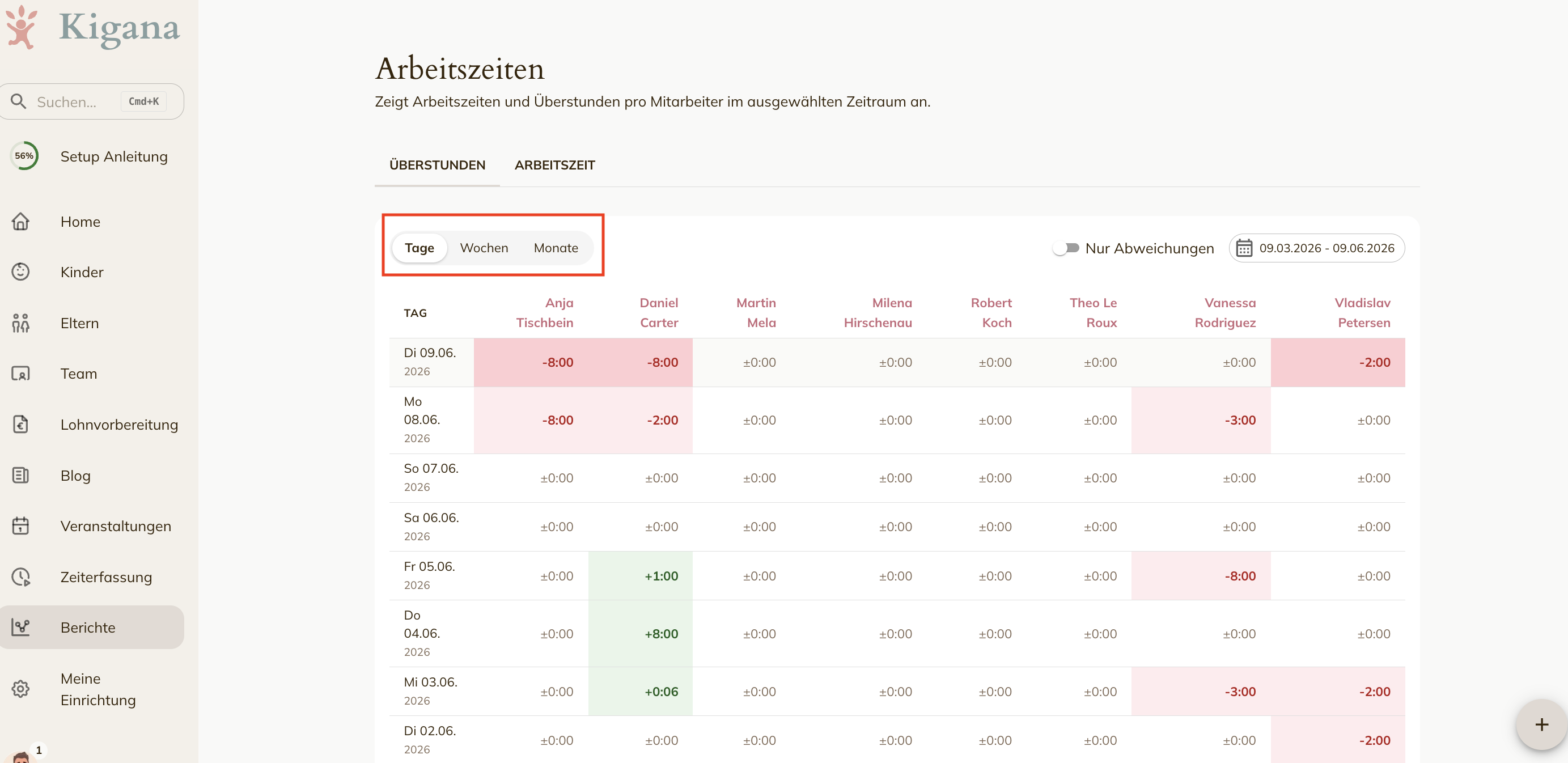The image size is (1568, 763).
Task: Select the Wochen view option
Action: (x=484, y=248)
